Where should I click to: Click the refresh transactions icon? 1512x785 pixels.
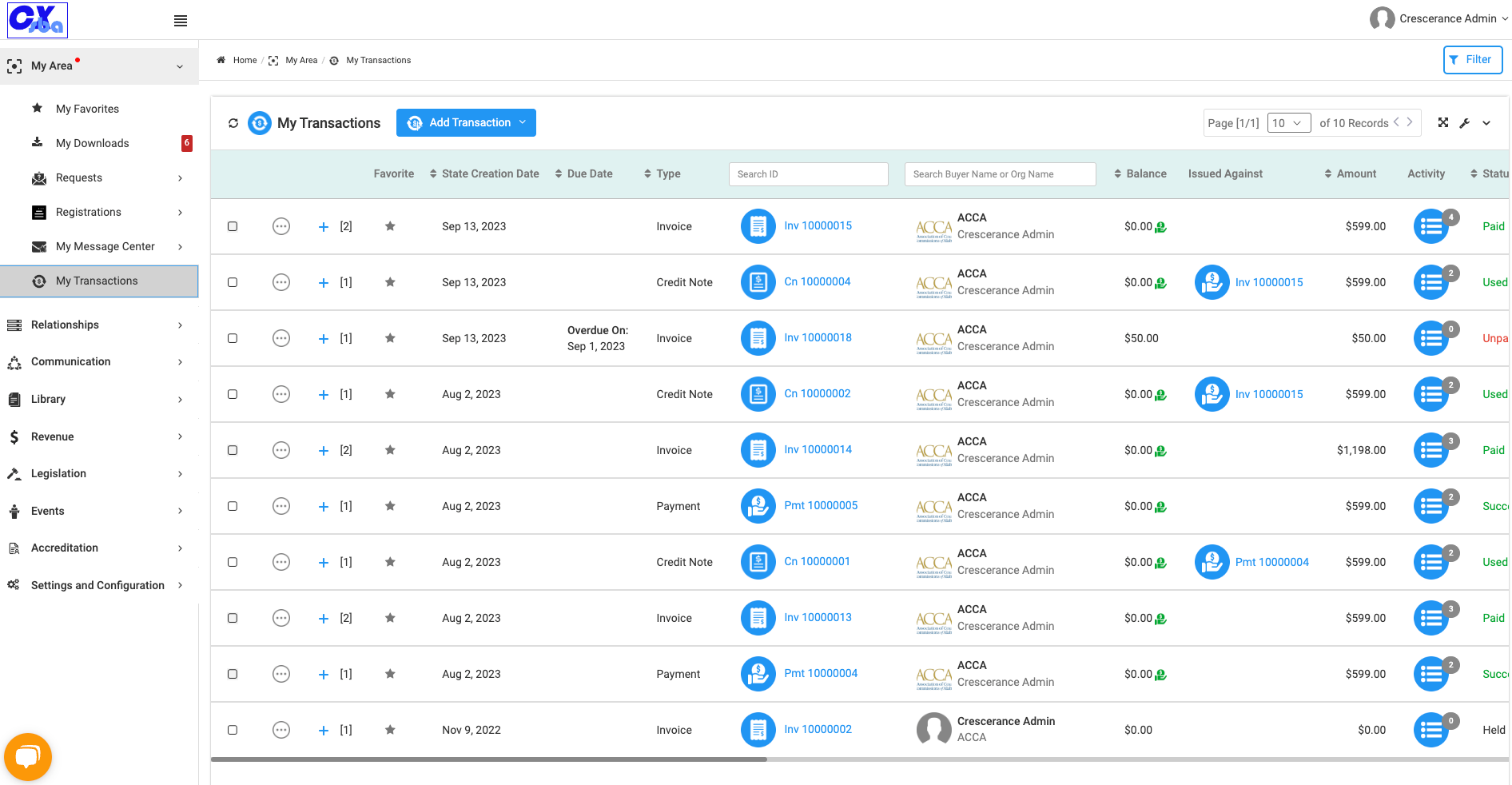coord(233,123)
